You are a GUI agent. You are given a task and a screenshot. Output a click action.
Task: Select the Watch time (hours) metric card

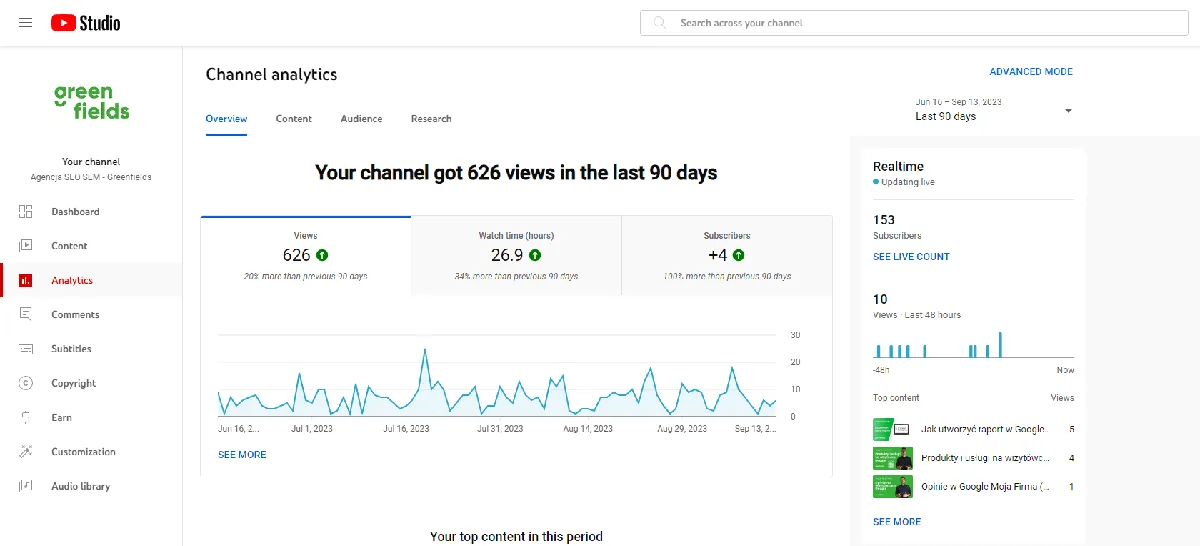(x=516, y=255)
